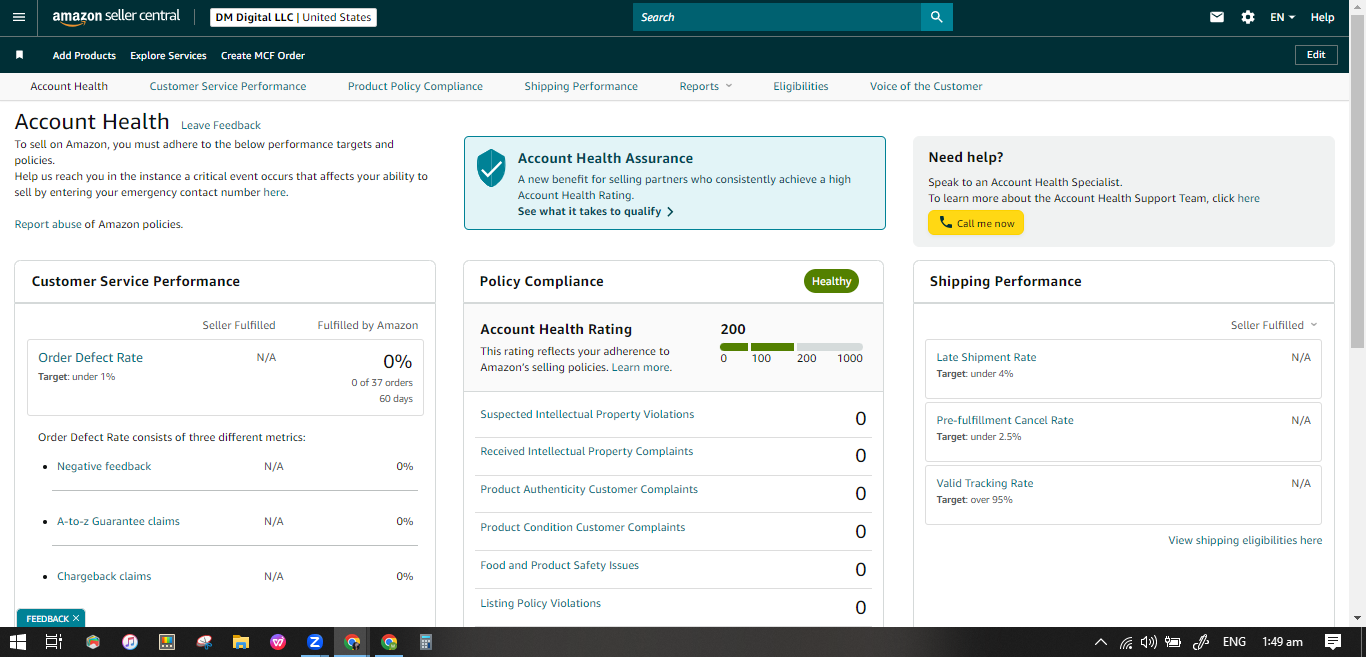Open Calculator from the taskbar
Viewport: 1366px width, 657px height.
click(x=425, y=642)
